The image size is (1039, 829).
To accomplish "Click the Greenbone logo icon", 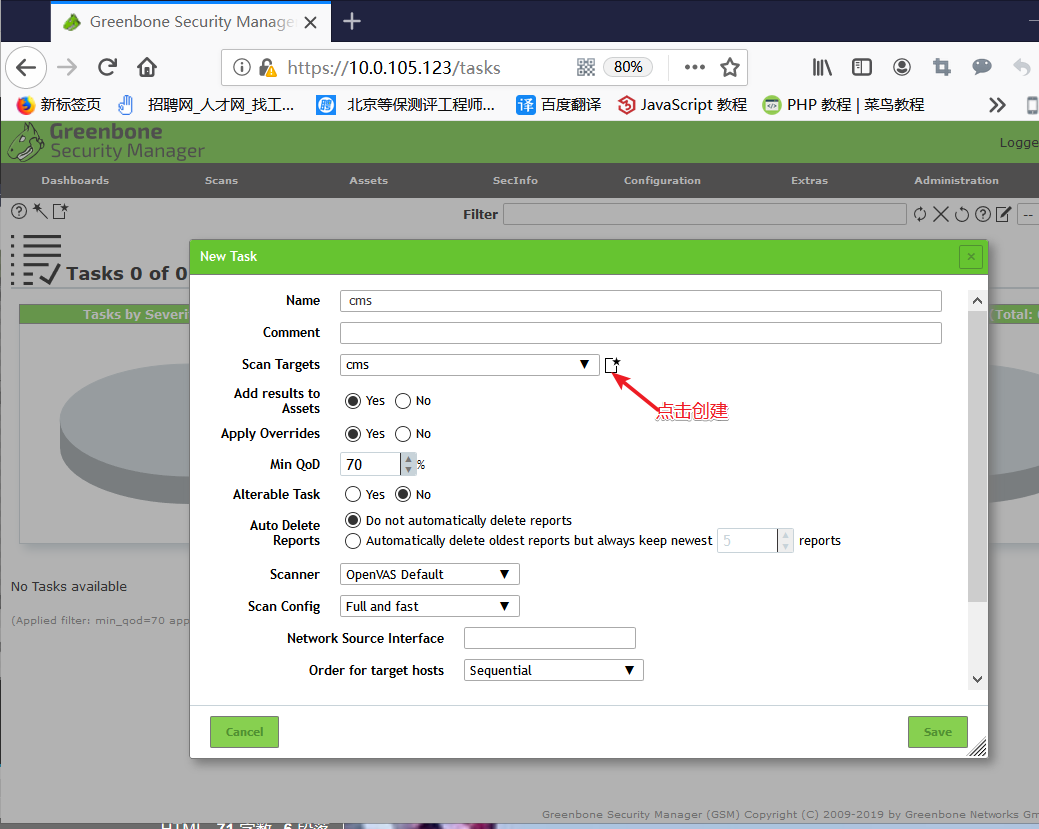I will tap(27, 142).
